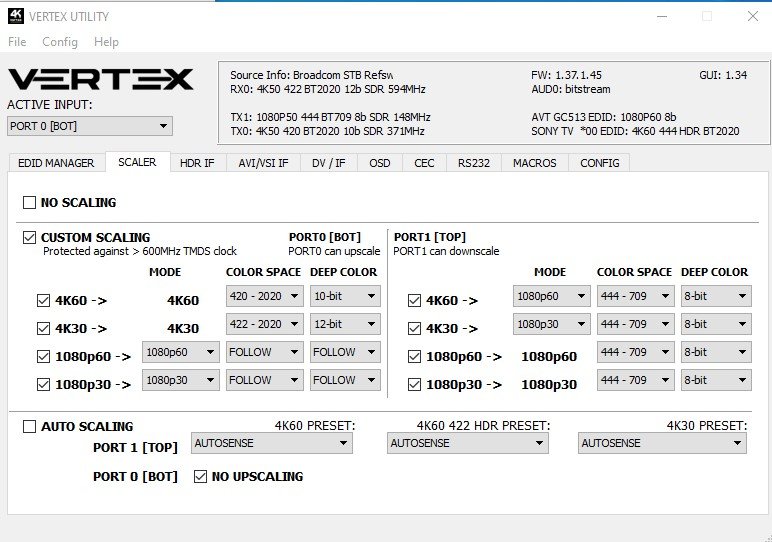Switch to the MACROS tab
The image size is (772, 542).
tap(534, 163)
